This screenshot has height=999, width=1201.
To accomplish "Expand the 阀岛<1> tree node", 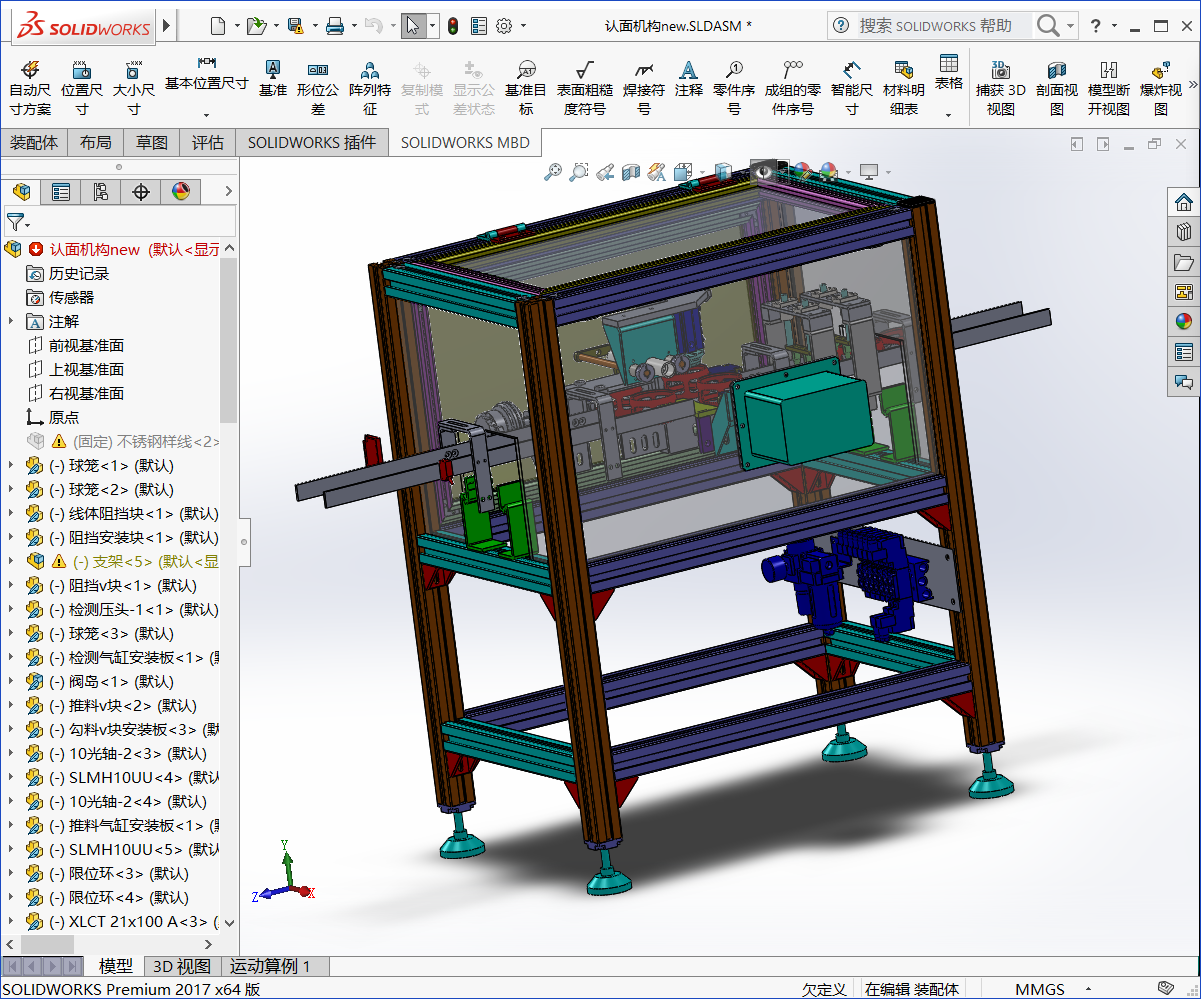I will [x=11, y=681].
